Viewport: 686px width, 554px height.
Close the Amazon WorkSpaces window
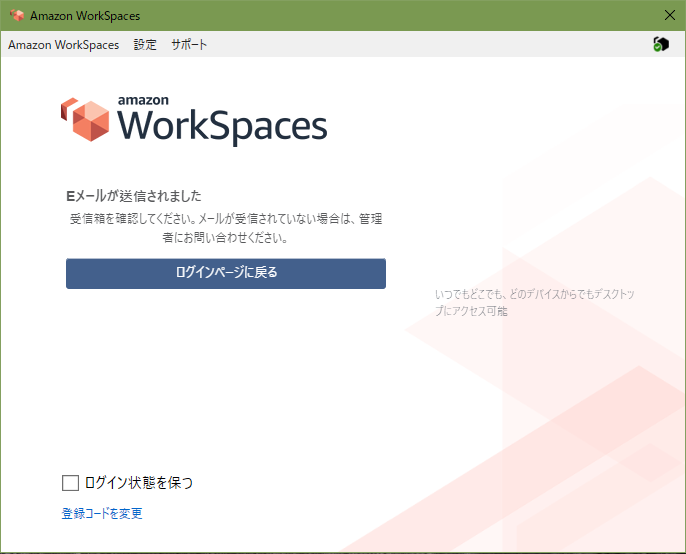(x=669, y=15)
